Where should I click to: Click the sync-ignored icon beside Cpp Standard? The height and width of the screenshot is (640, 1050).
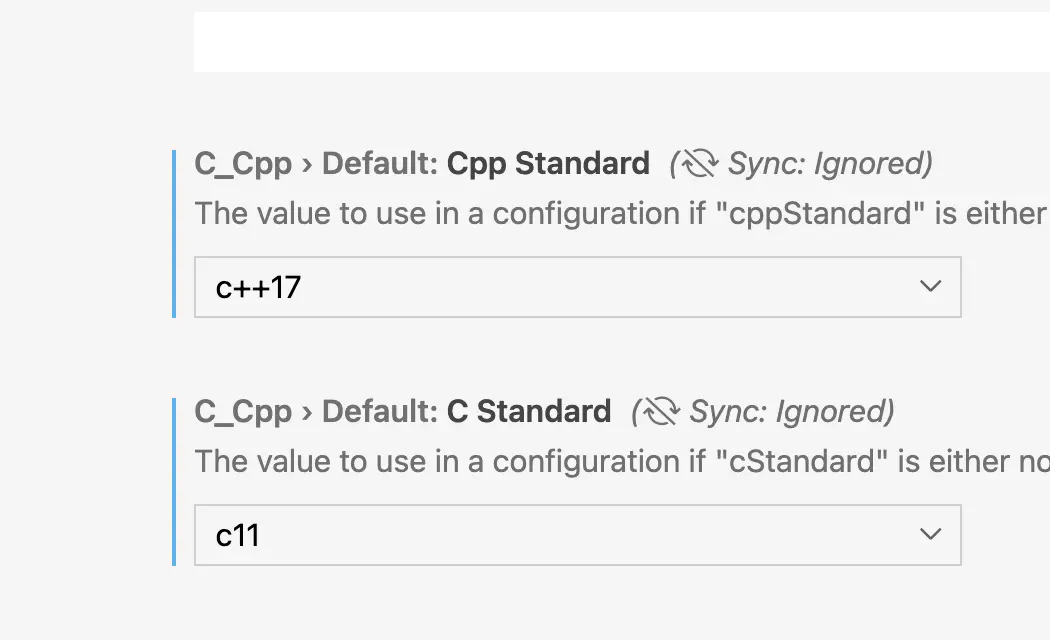[700, 163]
